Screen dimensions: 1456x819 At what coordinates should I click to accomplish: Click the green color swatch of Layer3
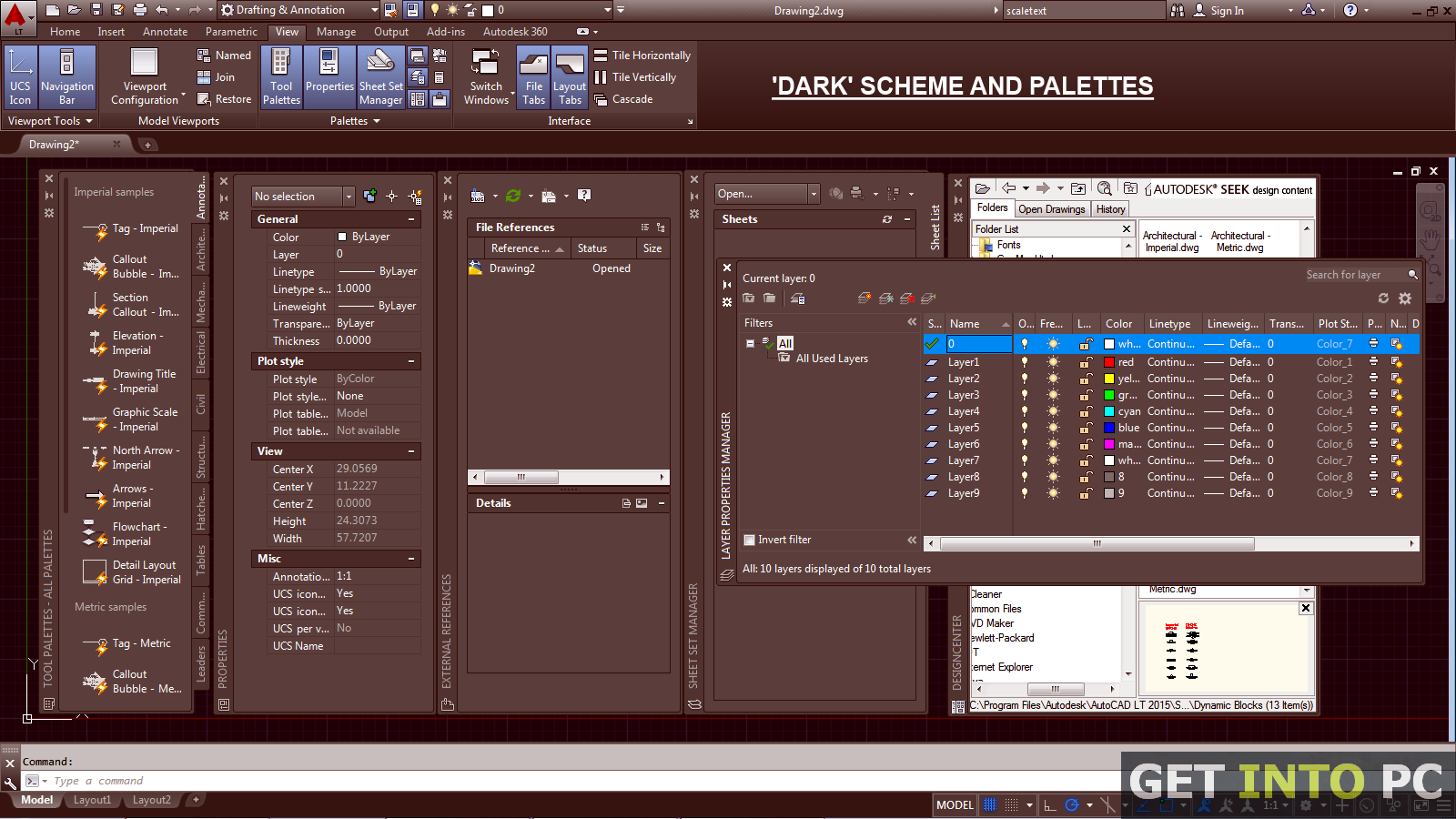coord(1109,395)
